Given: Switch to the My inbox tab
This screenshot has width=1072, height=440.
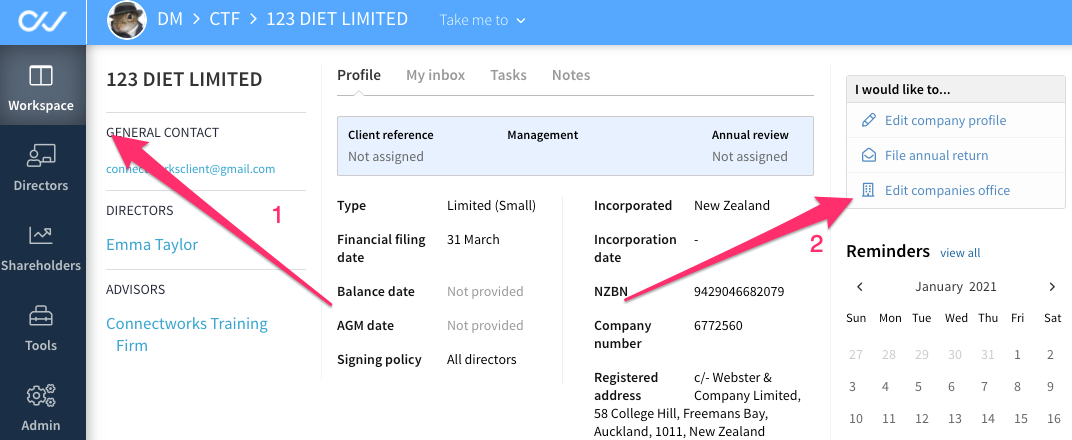Looking at the screenshot, I should coord(436,75).
